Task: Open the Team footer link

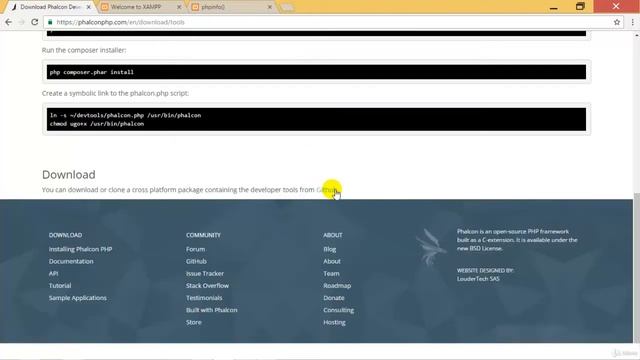Action: click(x=331, y=273)
